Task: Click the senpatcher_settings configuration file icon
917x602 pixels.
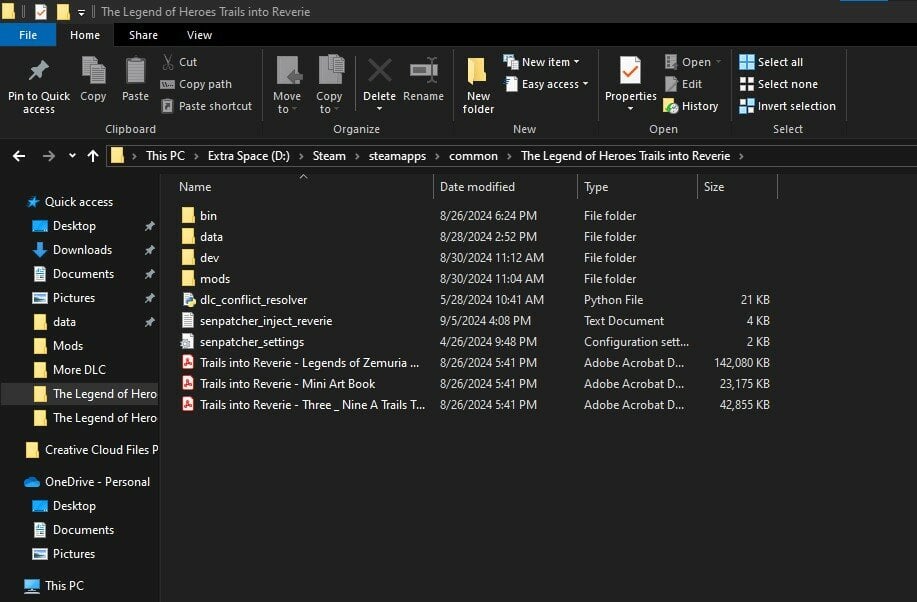Action: point(188,342)
